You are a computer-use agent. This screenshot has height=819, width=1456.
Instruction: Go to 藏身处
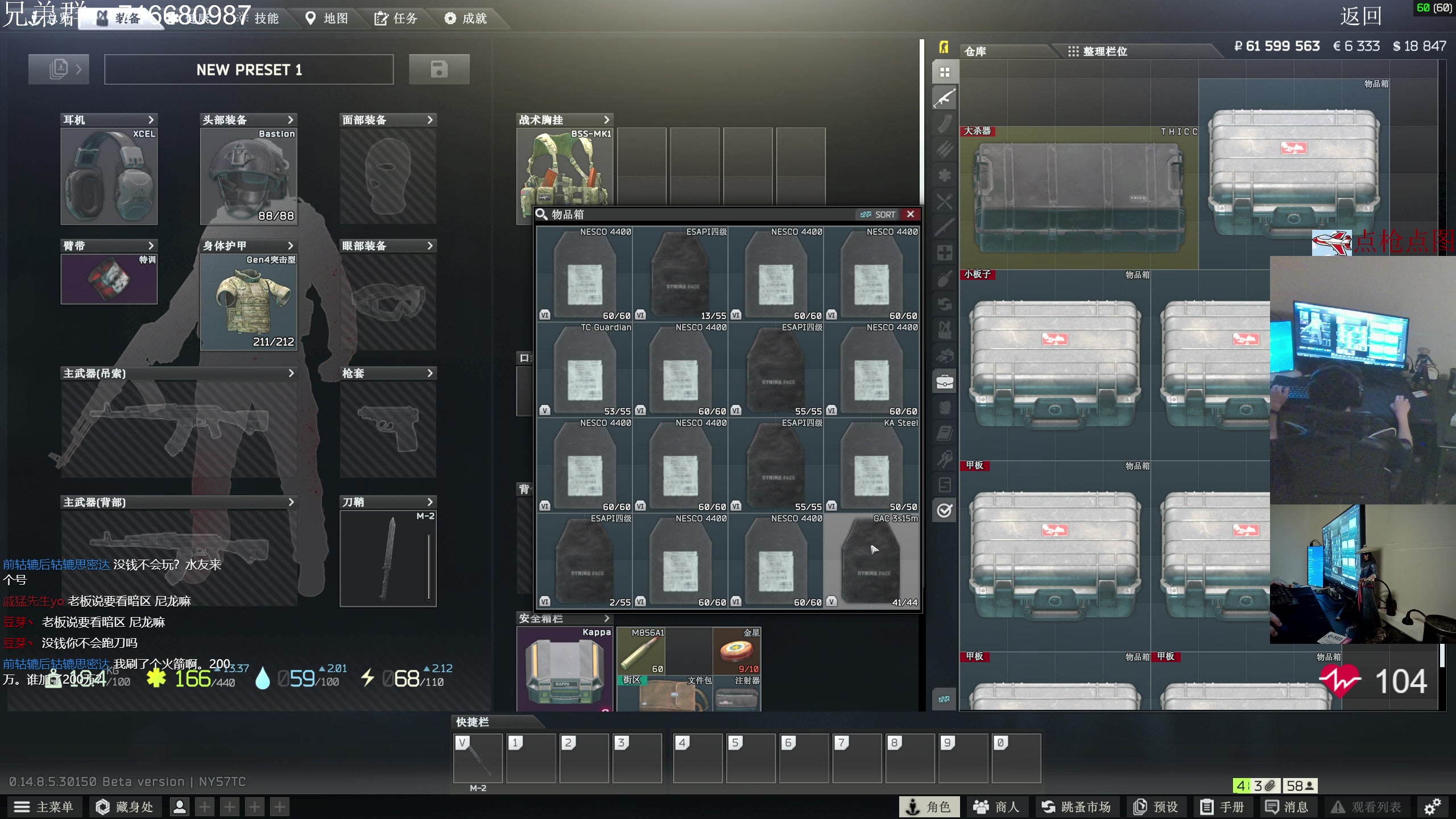point(125,806)
